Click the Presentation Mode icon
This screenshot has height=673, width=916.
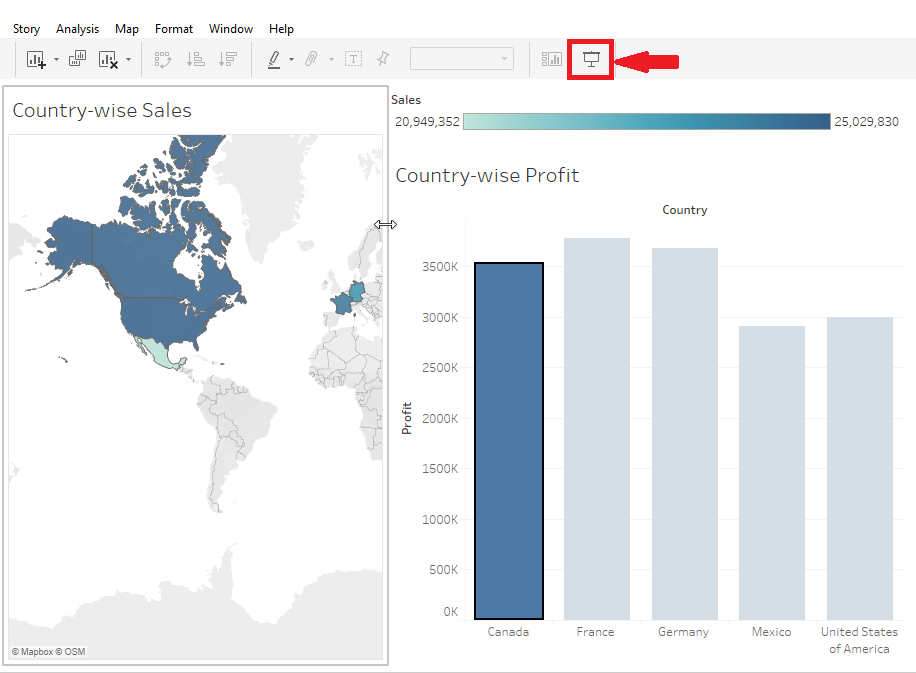(x=591, y=59)
